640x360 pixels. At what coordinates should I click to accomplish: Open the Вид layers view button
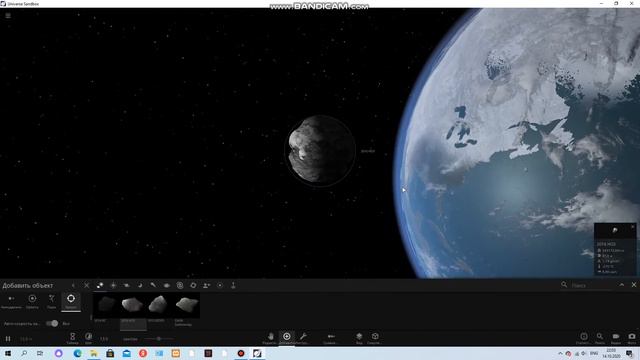point(359,338)
